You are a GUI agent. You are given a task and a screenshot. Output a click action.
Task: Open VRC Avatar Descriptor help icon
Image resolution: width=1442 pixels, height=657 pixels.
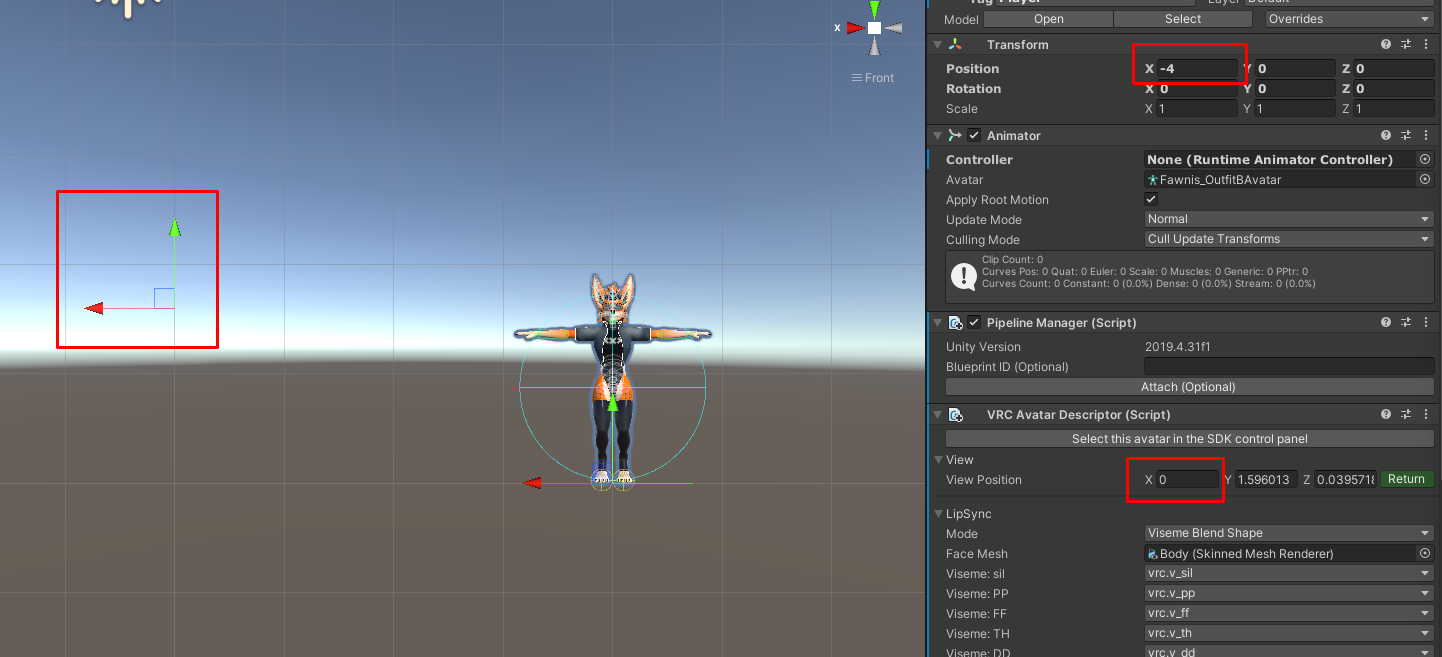pyautogui.click(x=1386, y=415)
